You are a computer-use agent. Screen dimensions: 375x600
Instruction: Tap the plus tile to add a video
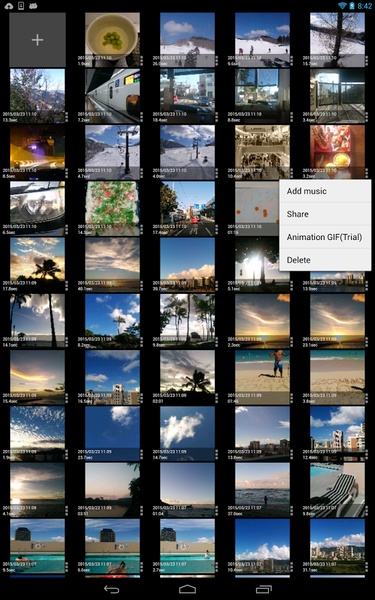tap(37, 40)
